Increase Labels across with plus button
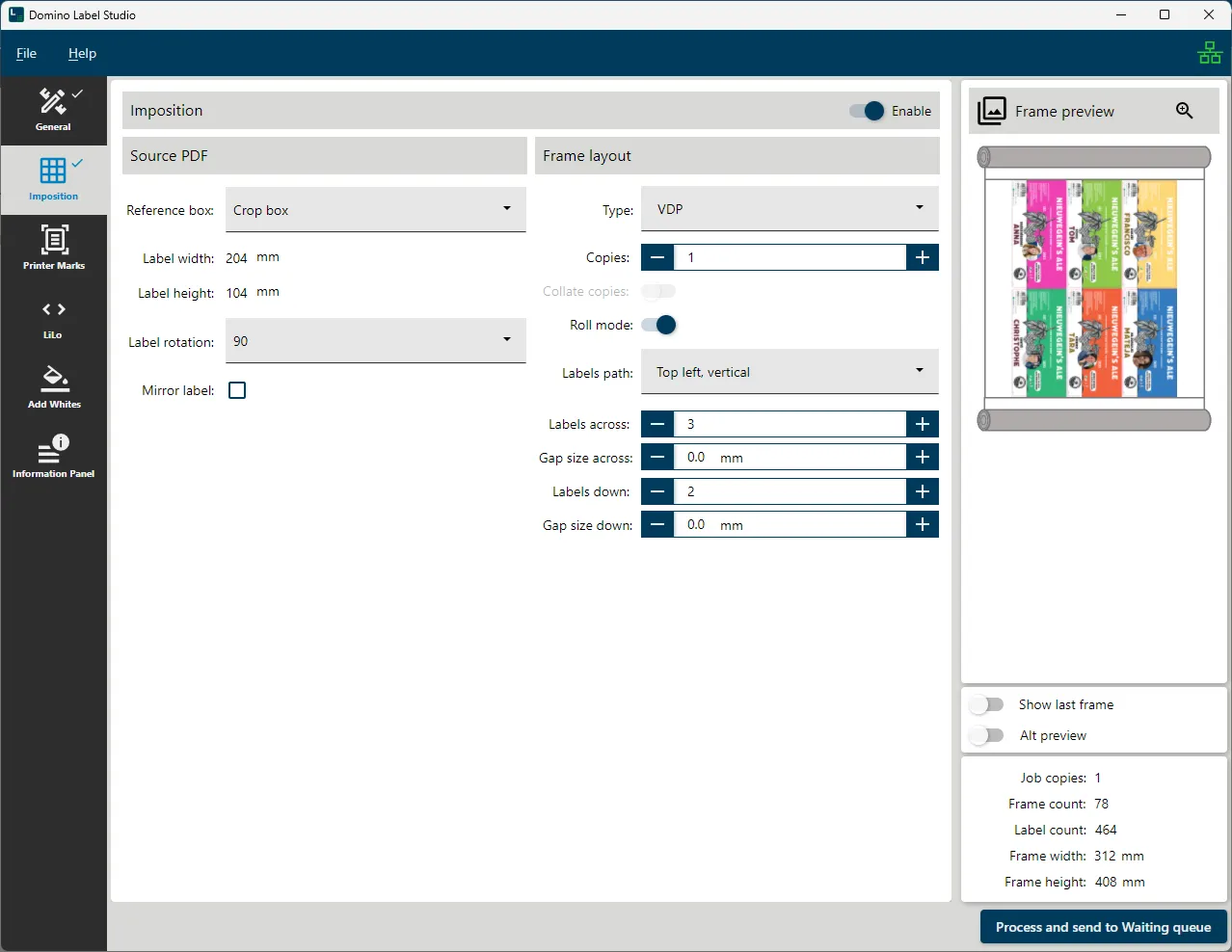This screenshot has height=952, width=1232. pyautogui.click(x=923, y=424)
